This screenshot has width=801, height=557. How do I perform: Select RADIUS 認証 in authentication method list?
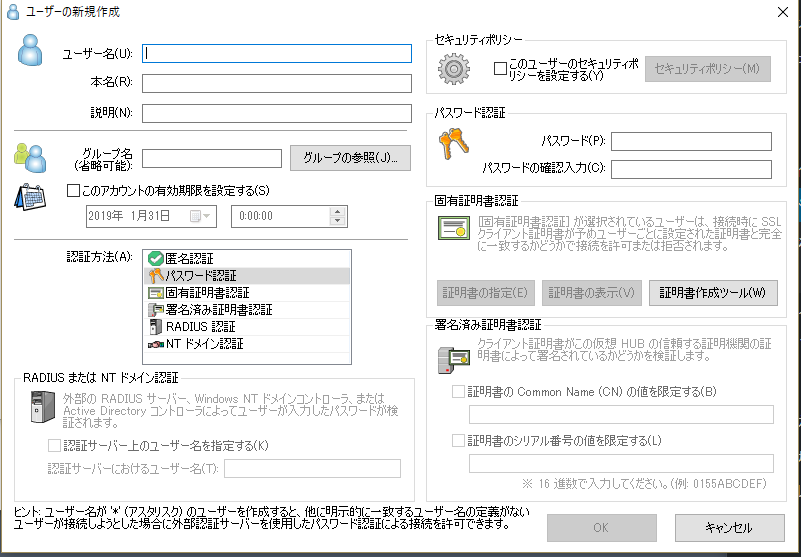point(200,326)
